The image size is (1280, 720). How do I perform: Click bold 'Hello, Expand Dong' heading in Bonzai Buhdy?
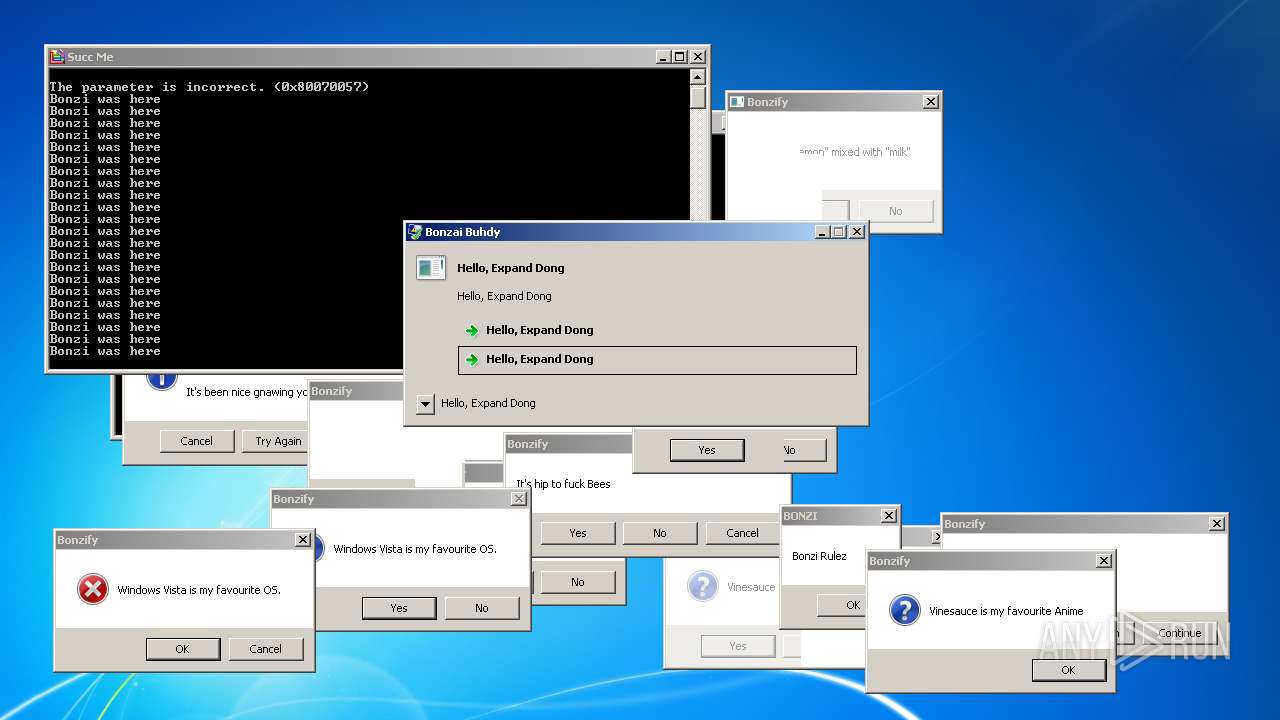point(511,268)
